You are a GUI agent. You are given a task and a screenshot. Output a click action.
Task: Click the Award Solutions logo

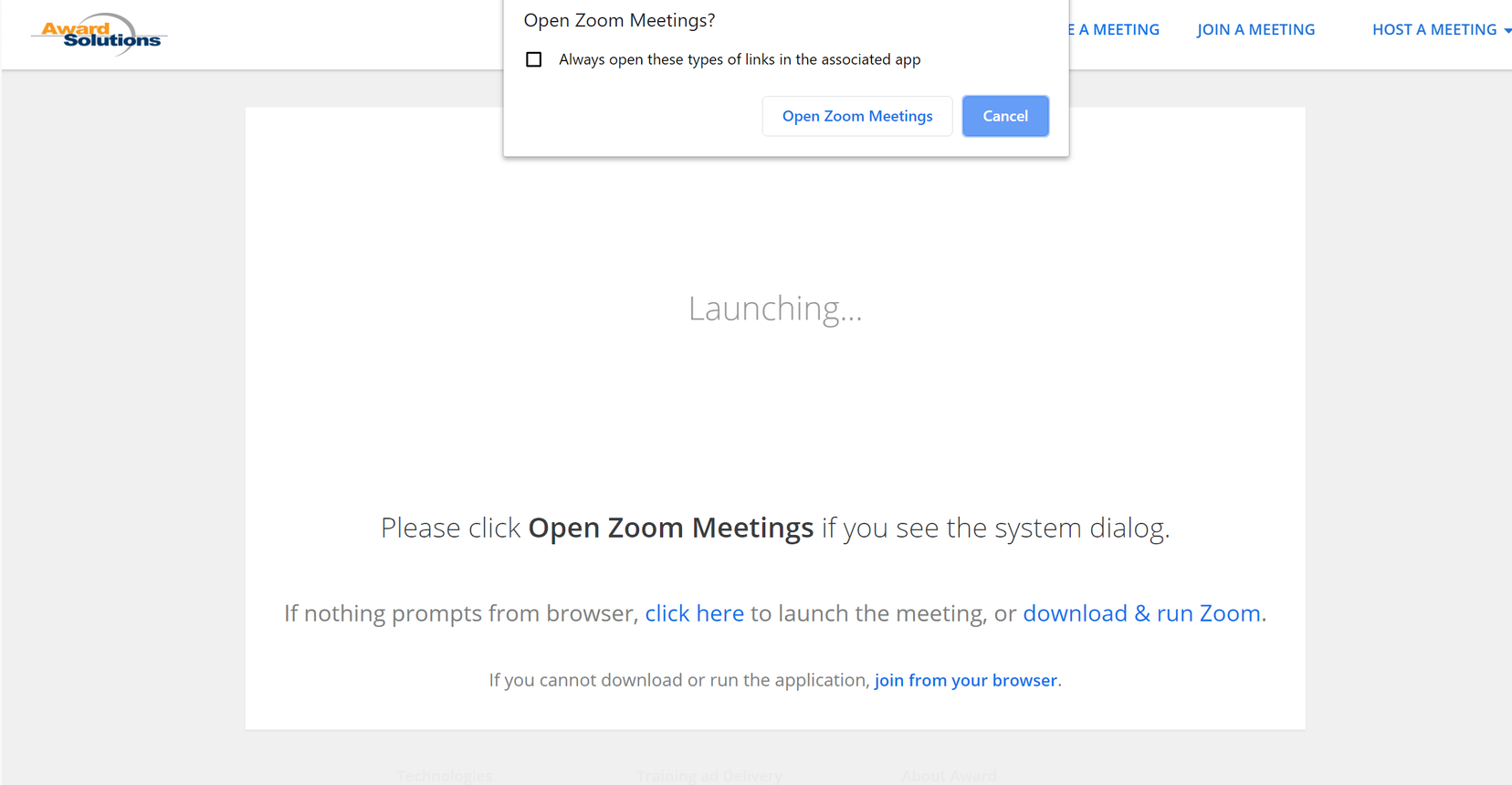(99, 34)
